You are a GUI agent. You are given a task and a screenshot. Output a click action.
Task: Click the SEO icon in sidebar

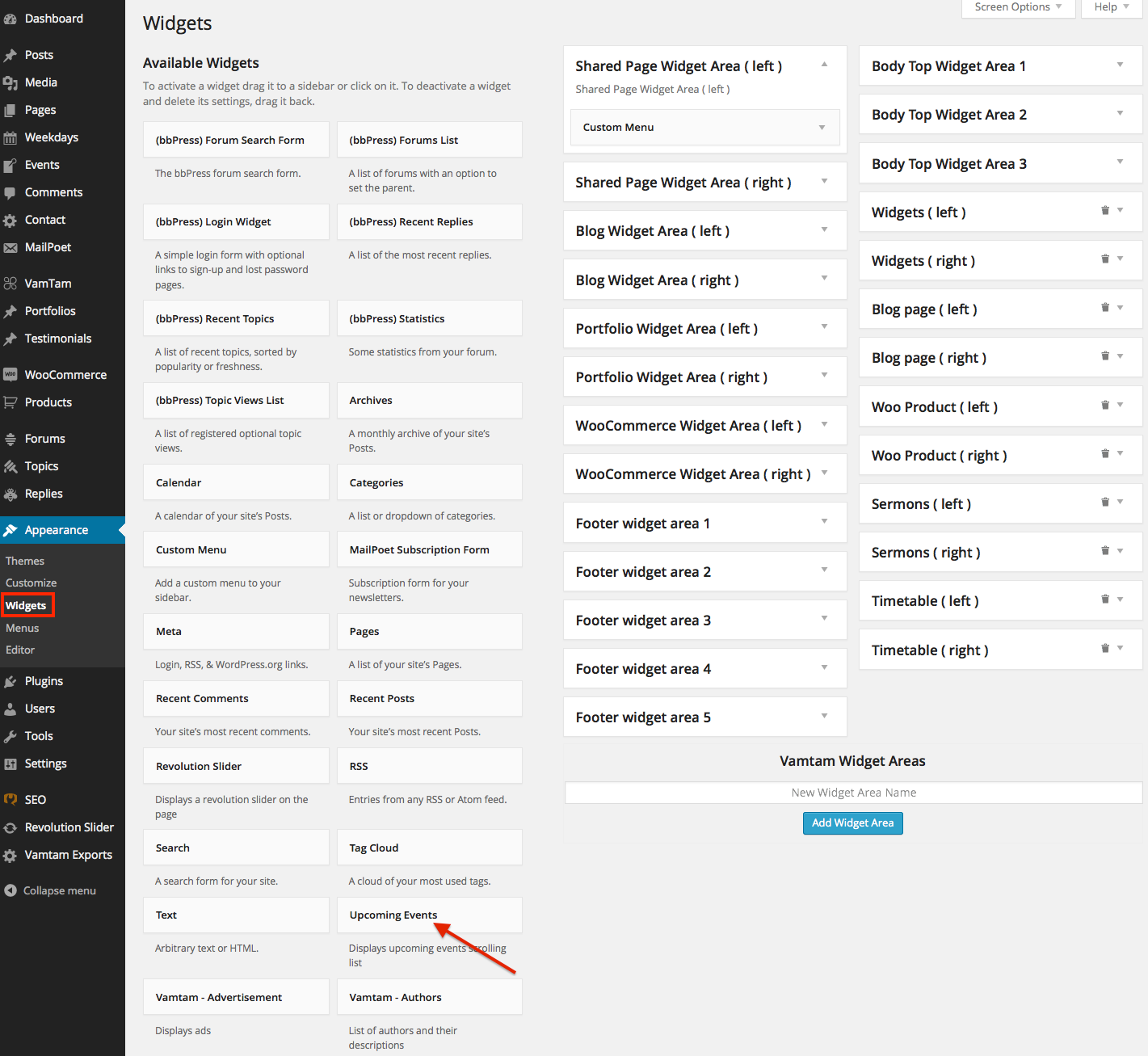point(11,800)
